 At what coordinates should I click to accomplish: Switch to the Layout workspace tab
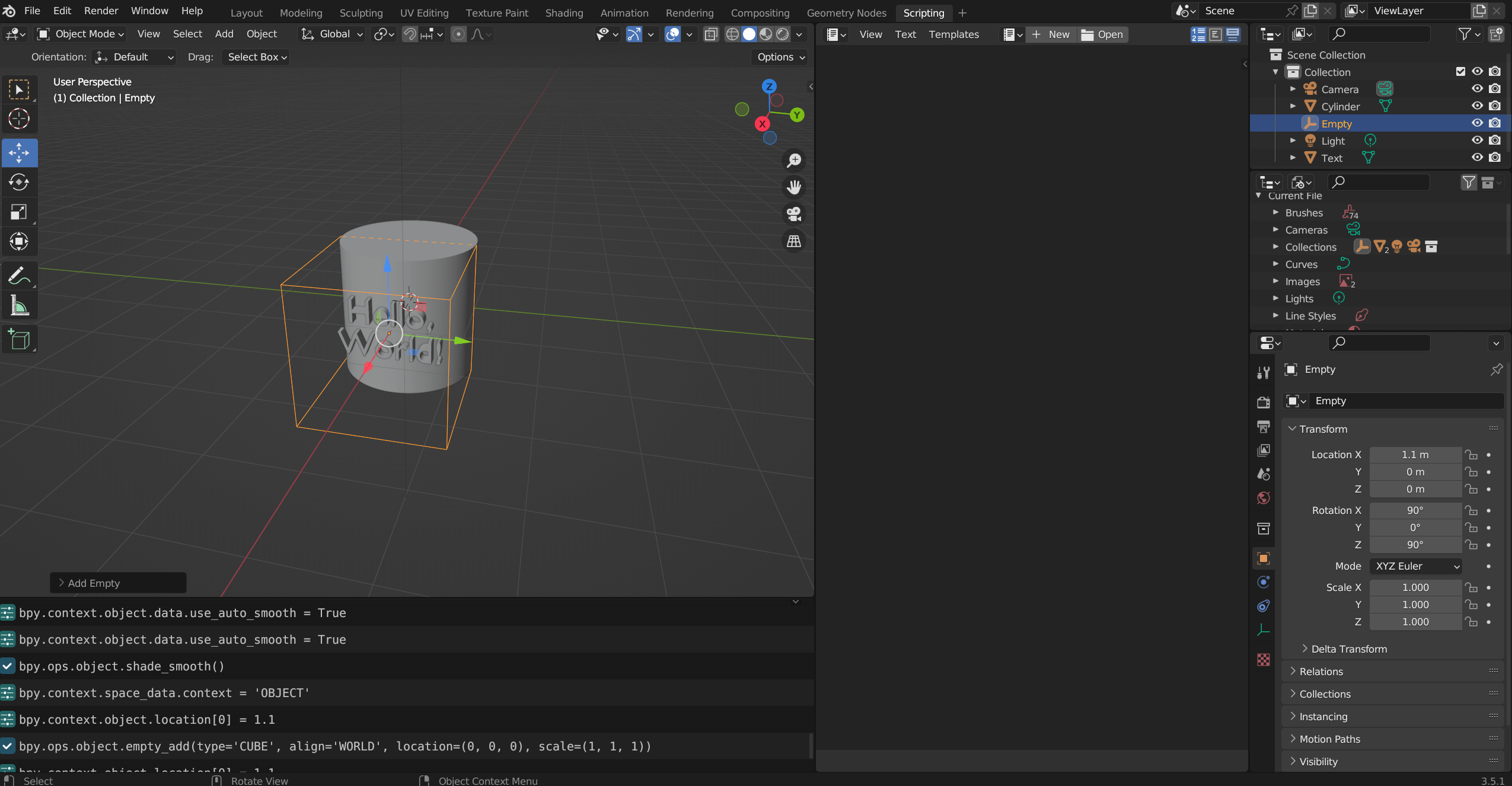pos(246,12)
